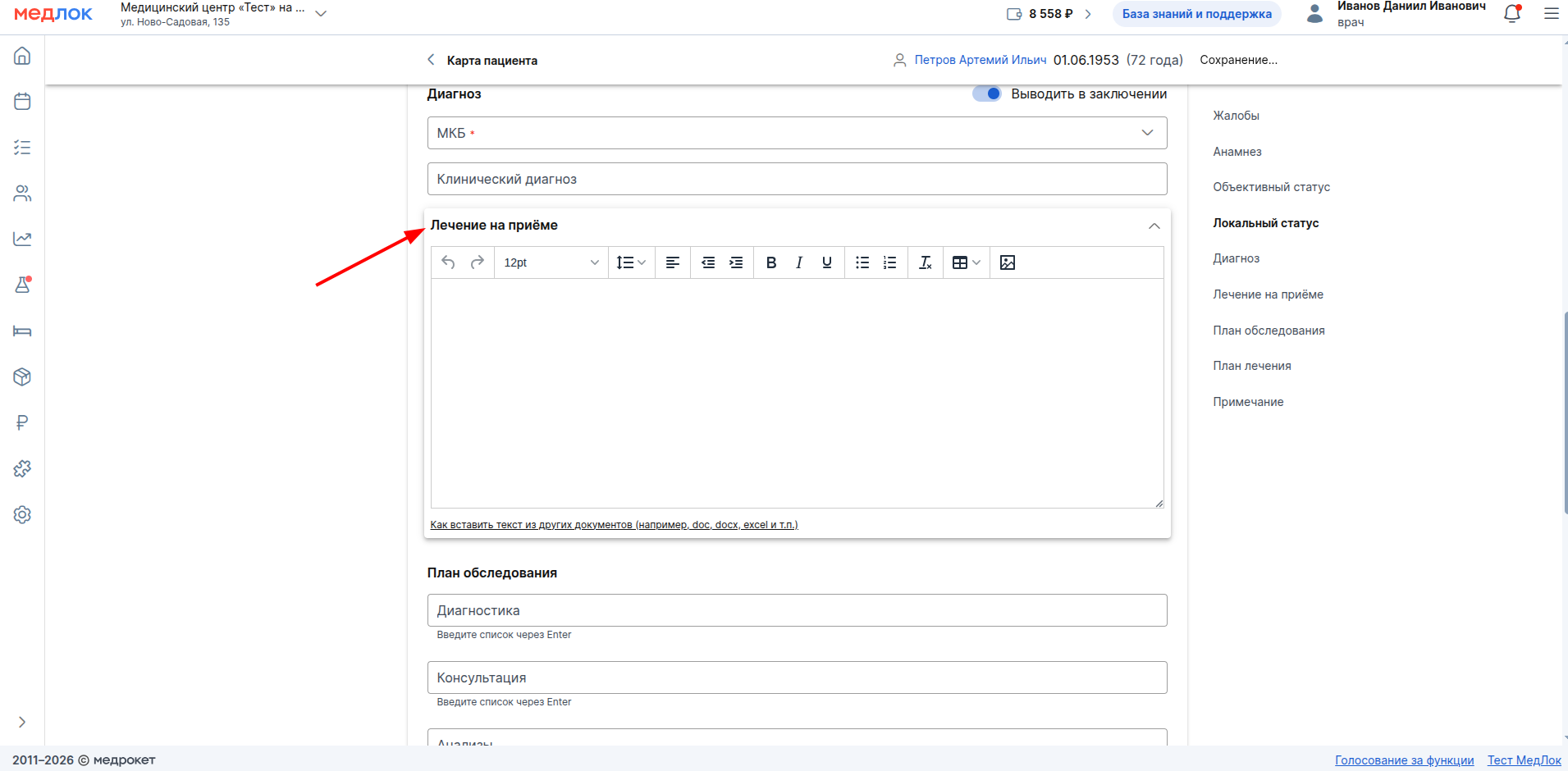Open the 12pt font size dropdown
1568x771 pixels.
[551, 262]
